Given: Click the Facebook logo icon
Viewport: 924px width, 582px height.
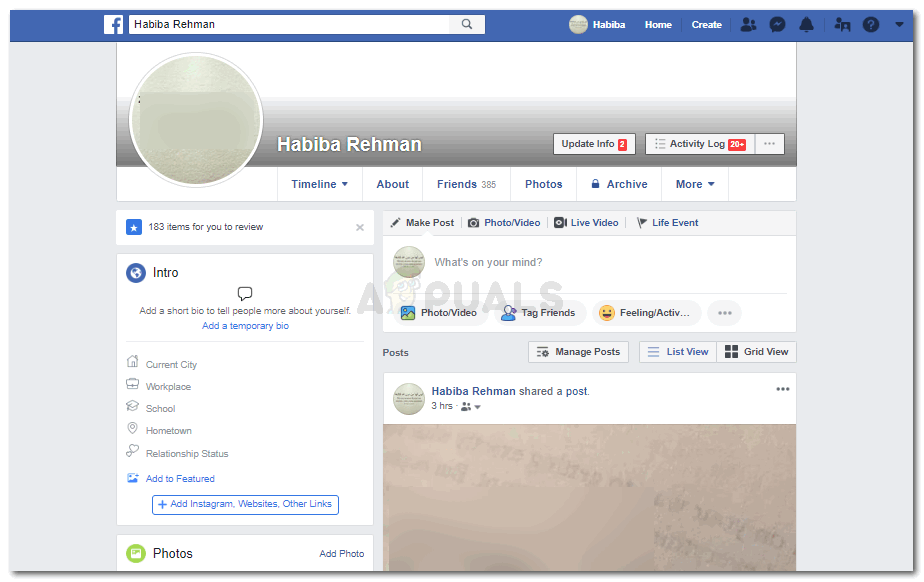Looking at the screenshot, I should coord(113,24).
